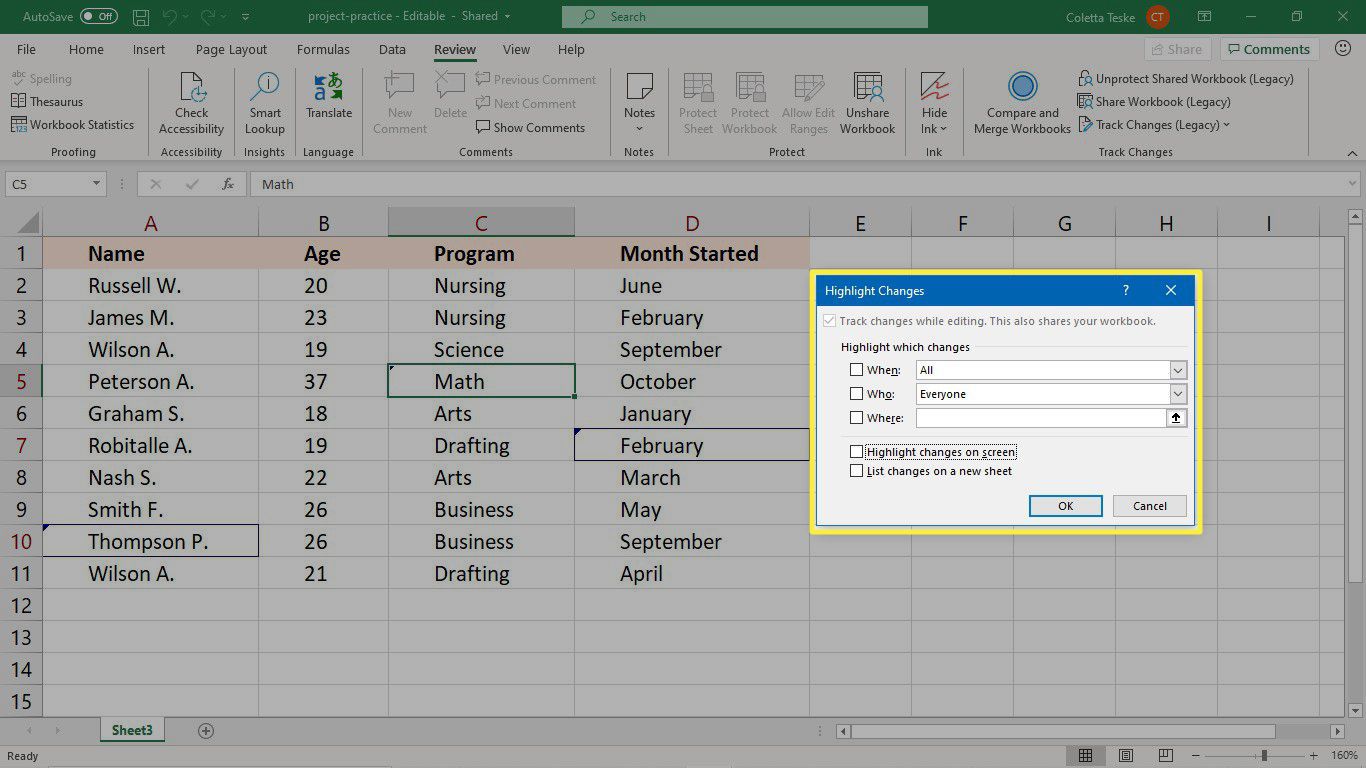Switch to Page Layout view in status bar
Image resolution: width=1366 pixels, height=768 pixels.
coord(1126,756)
